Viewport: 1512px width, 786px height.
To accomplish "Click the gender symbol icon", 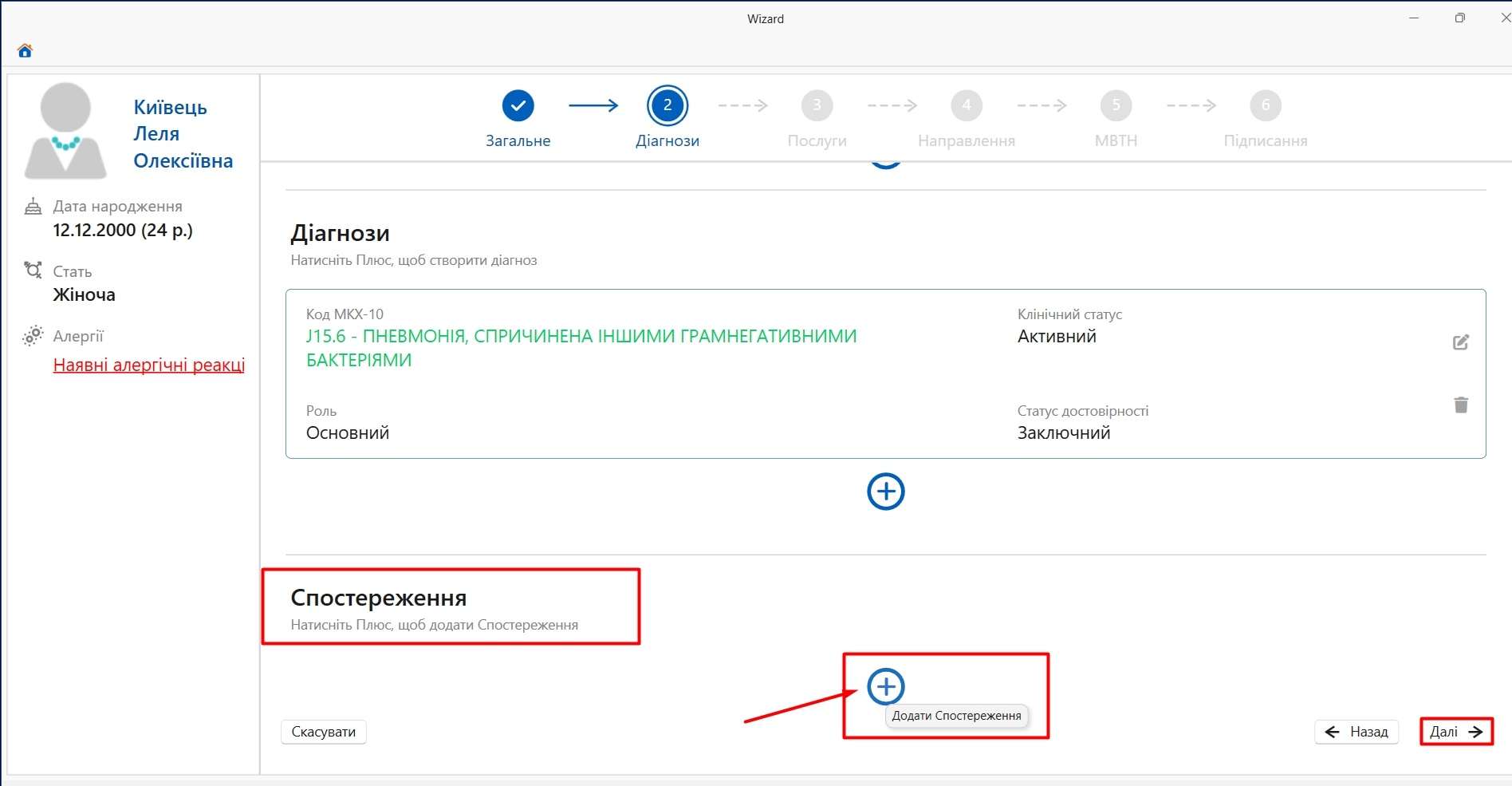I will pyautogui.click(x=33, y=271).
